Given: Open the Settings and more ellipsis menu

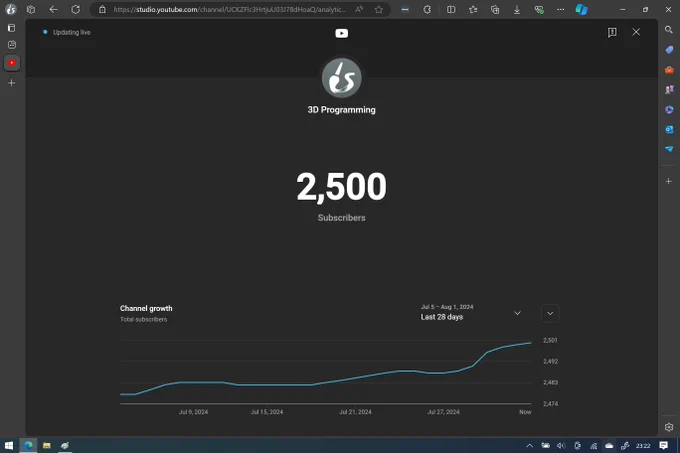Looking at the screenshot, I should pos(561,9).
